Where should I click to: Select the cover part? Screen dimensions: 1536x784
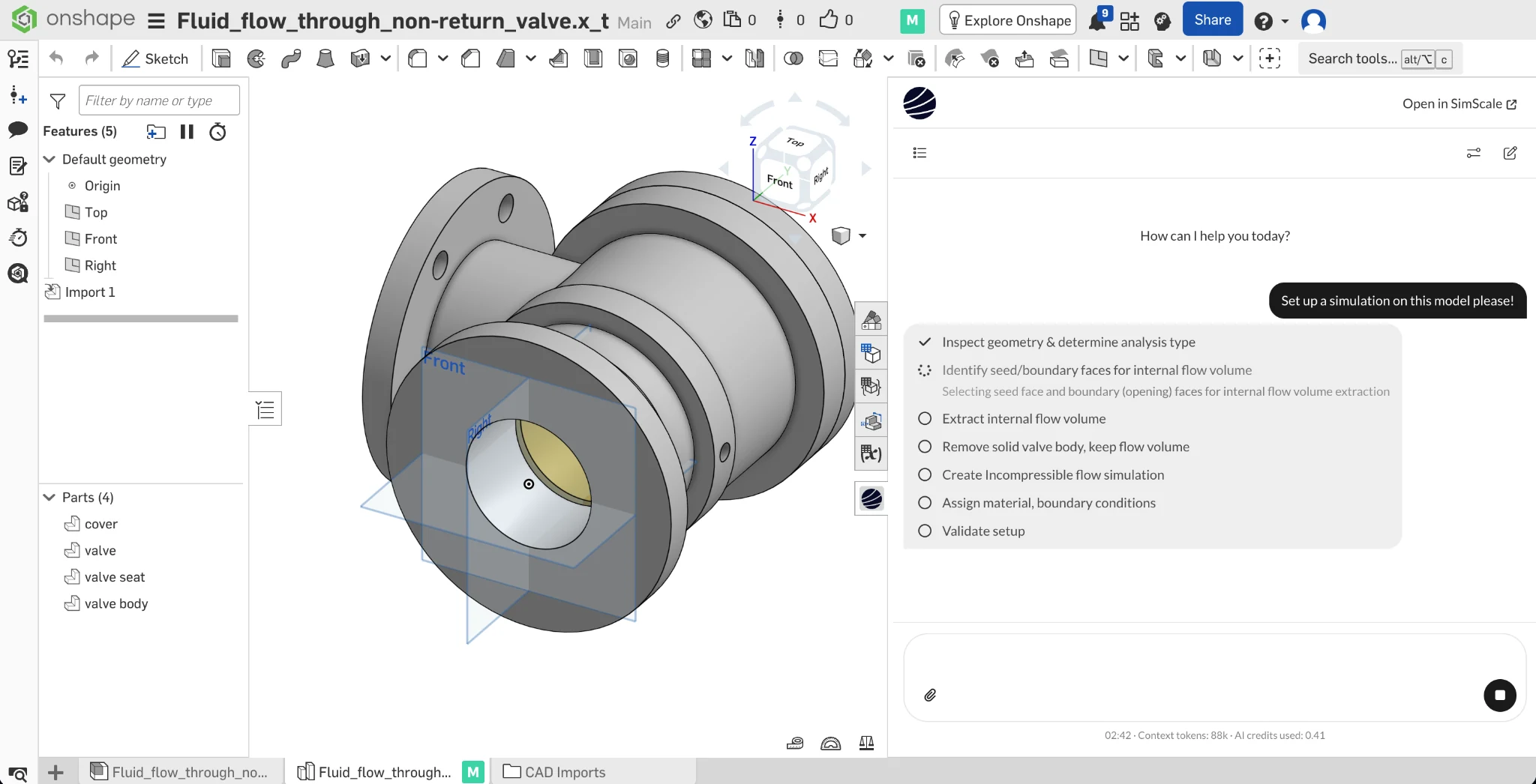point(100,524)
